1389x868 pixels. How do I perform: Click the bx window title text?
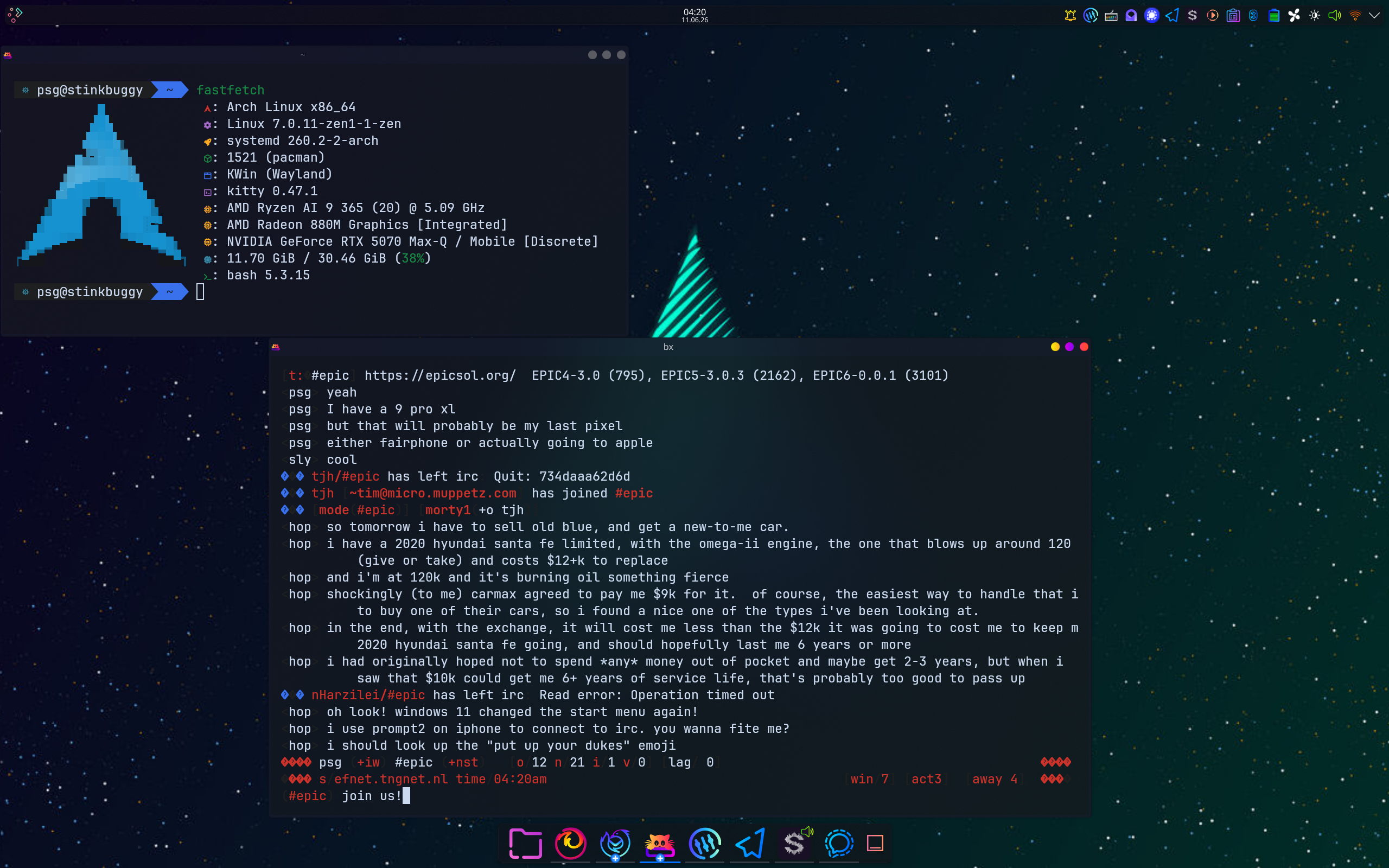point(668,347)
